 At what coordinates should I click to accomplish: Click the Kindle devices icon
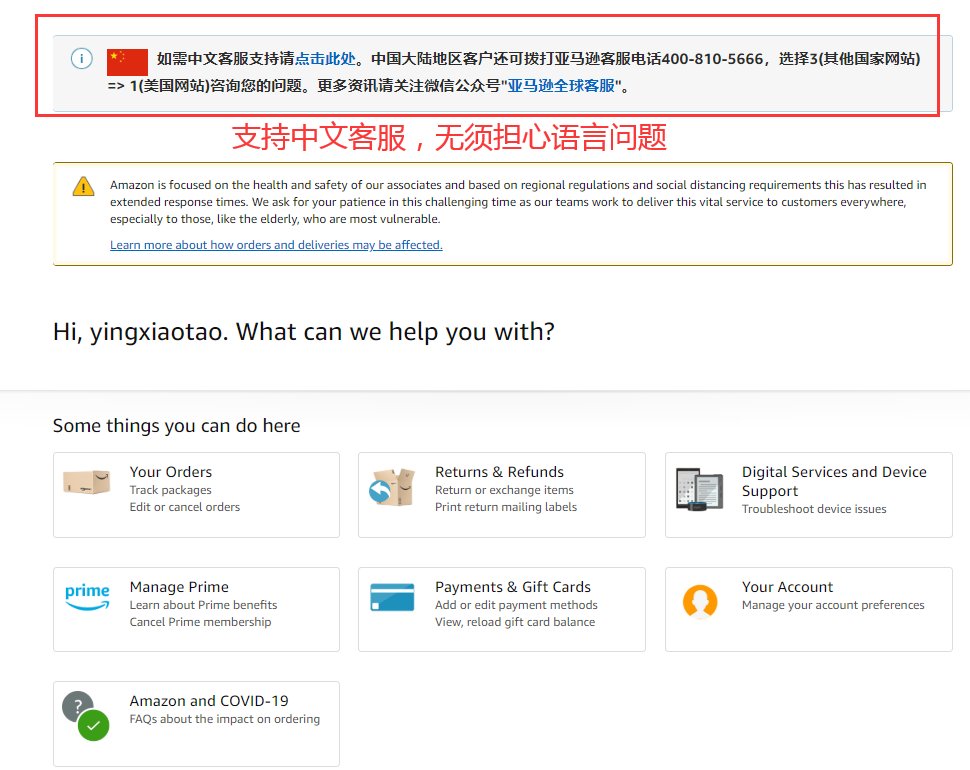coord(700,489)
